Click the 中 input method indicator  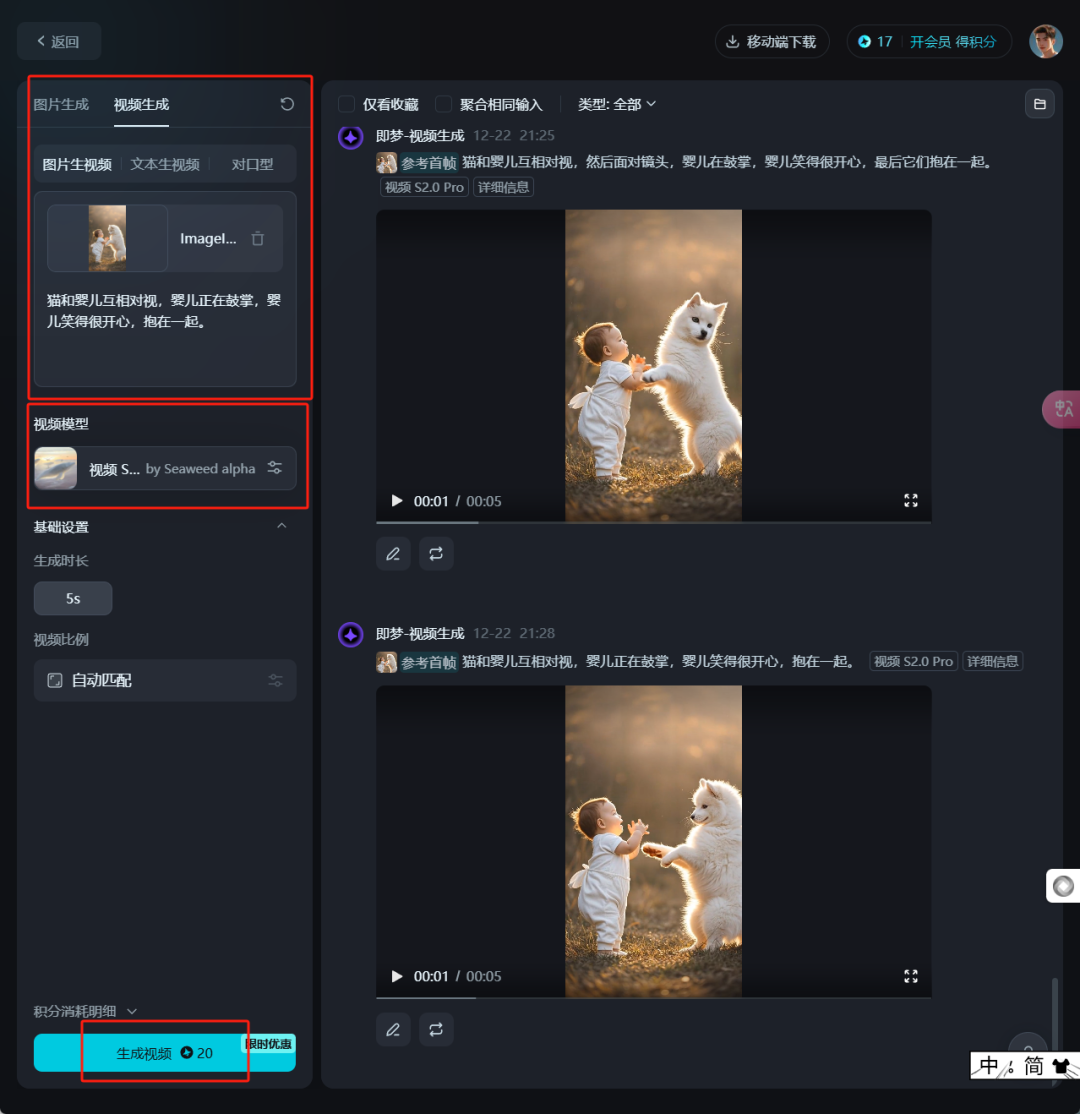(x=988, y=1066)
